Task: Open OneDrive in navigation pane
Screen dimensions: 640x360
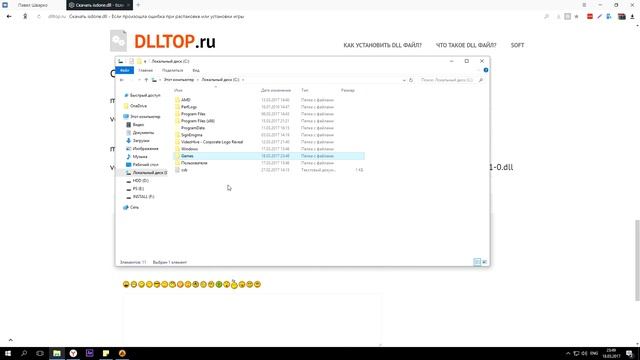Action: 138,106
